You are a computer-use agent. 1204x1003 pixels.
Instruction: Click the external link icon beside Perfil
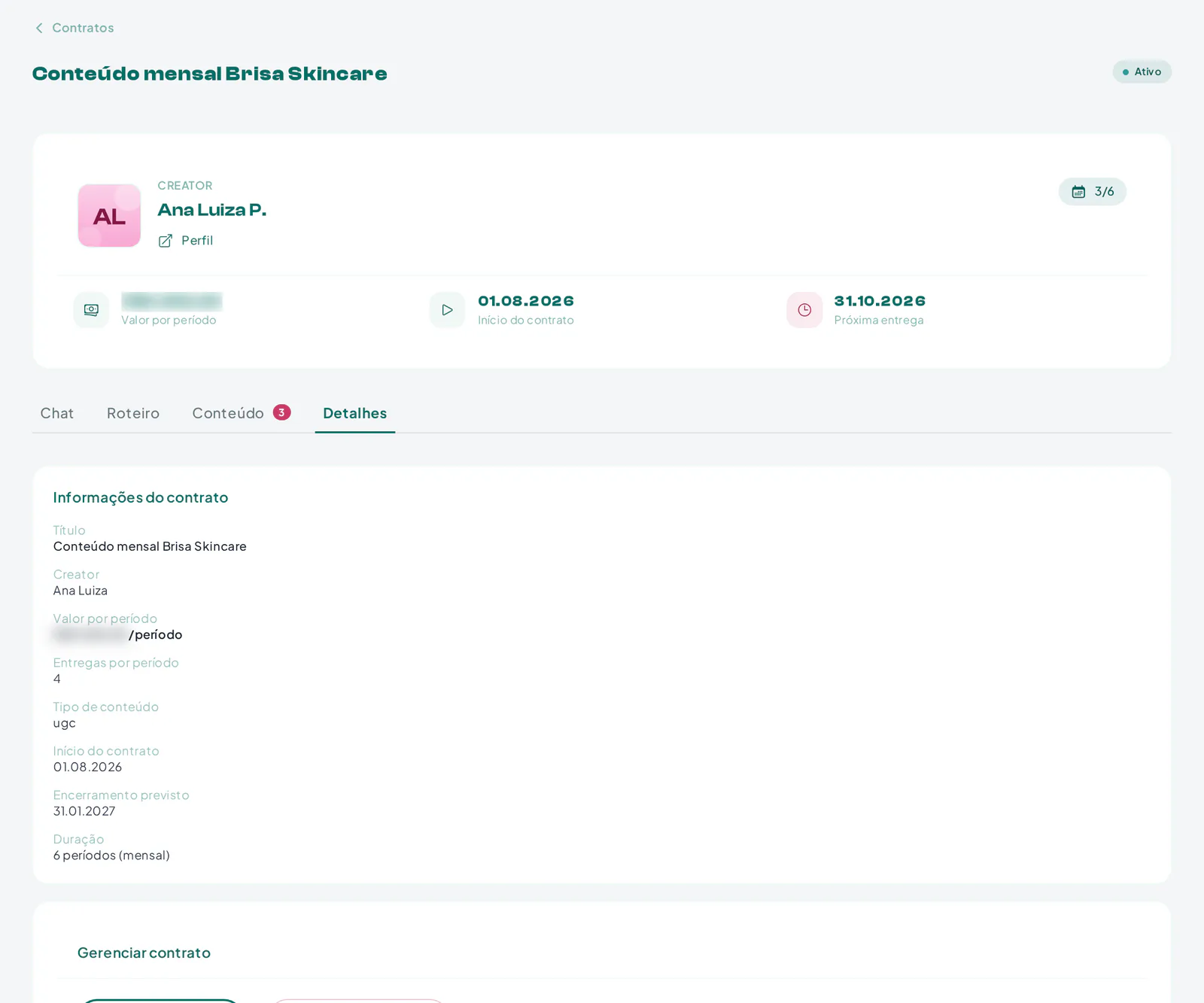[166, 241]
